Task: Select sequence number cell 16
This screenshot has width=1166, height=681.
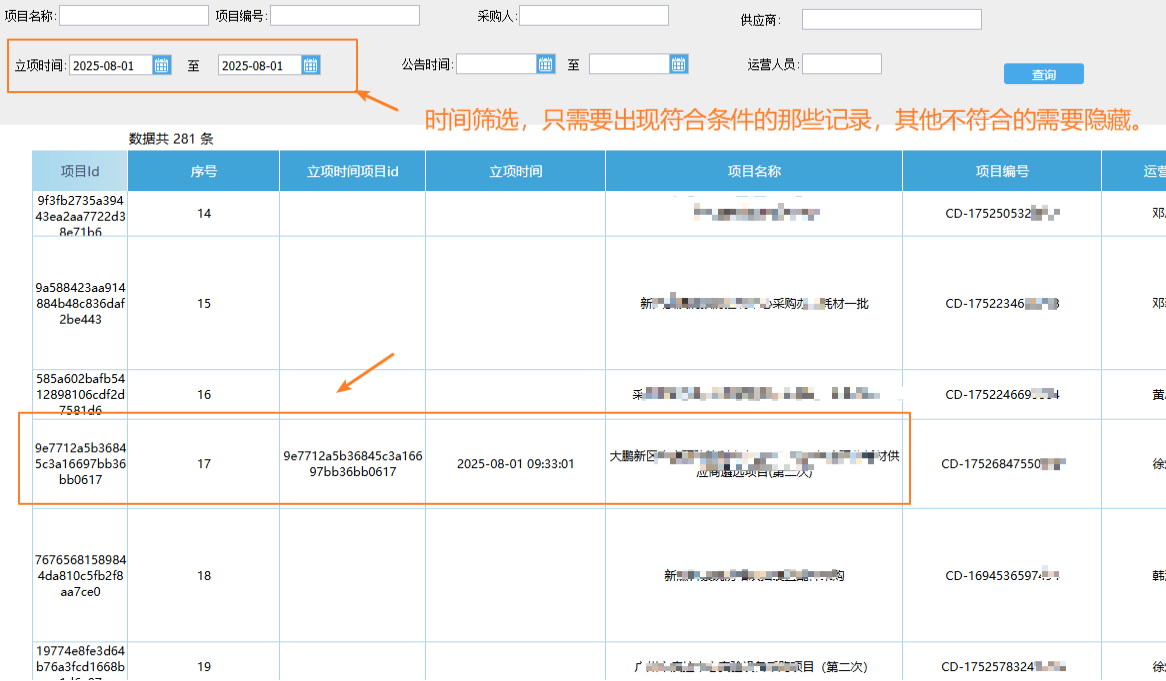Action: click(204, 394)
